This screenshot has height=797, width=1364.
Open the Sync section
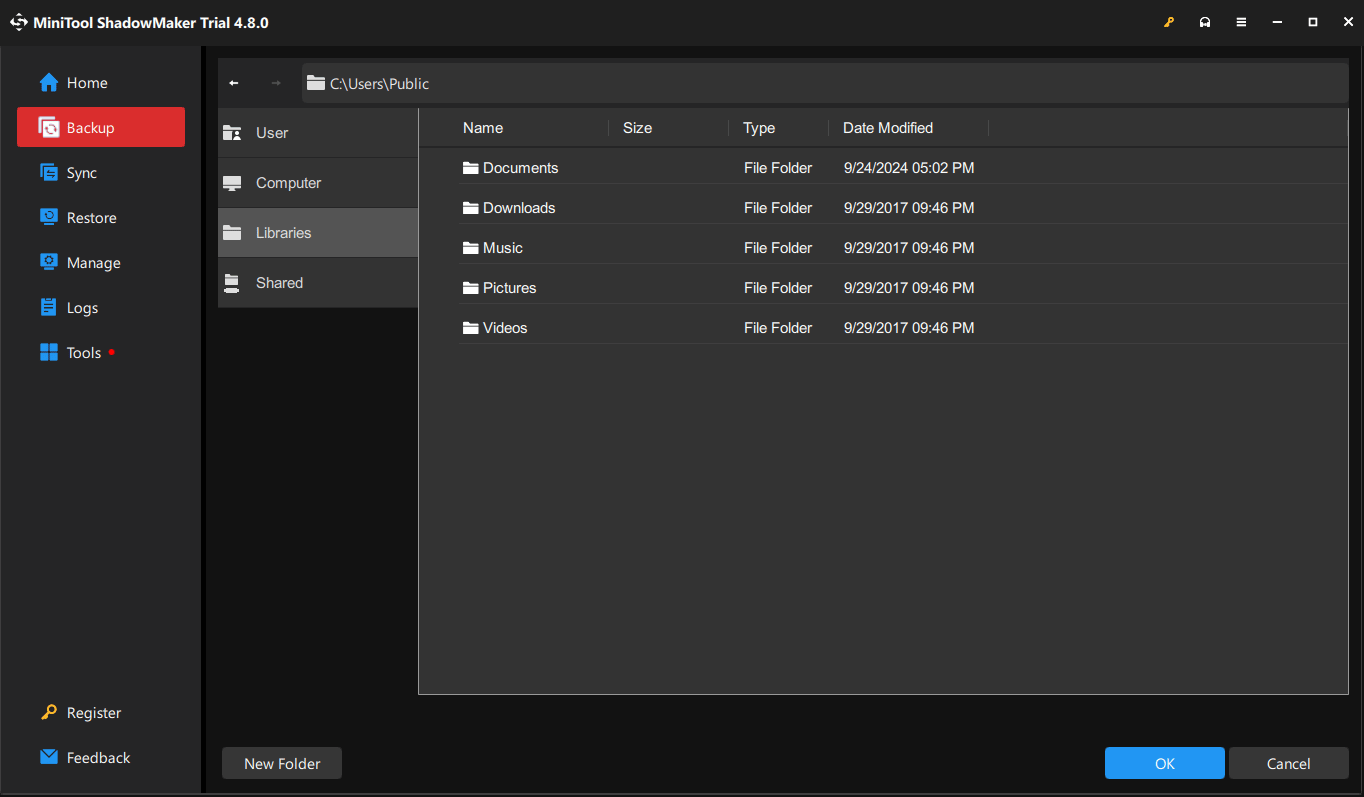80,172
